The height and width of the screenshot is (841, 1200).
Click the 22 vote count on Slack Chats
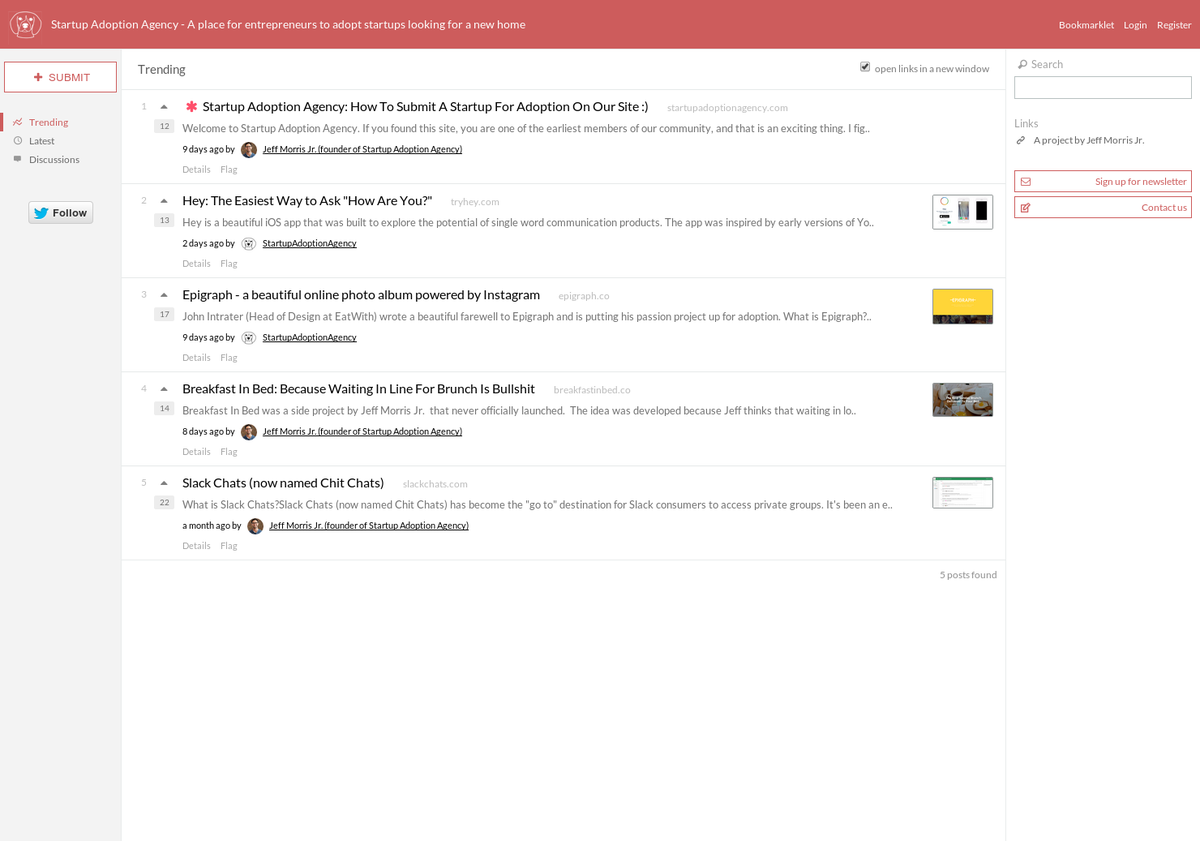(164, 502)
